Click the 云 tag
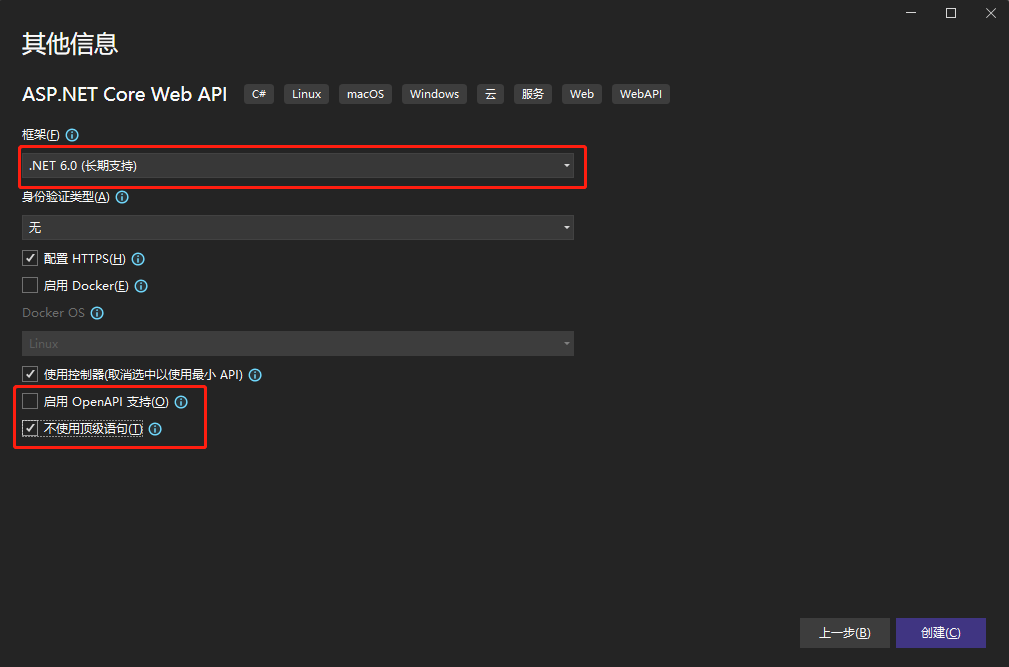This screenshot has width=1009, height=667. click(490, 94)
